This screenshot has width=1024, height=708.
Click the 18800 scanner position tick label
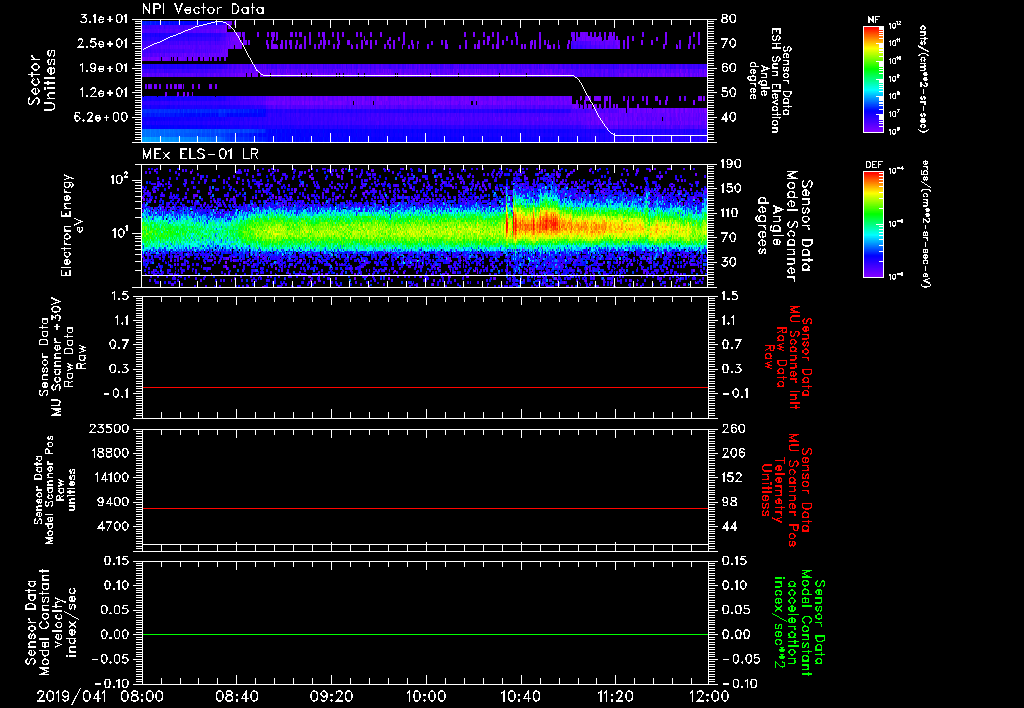tap(109, 453)
